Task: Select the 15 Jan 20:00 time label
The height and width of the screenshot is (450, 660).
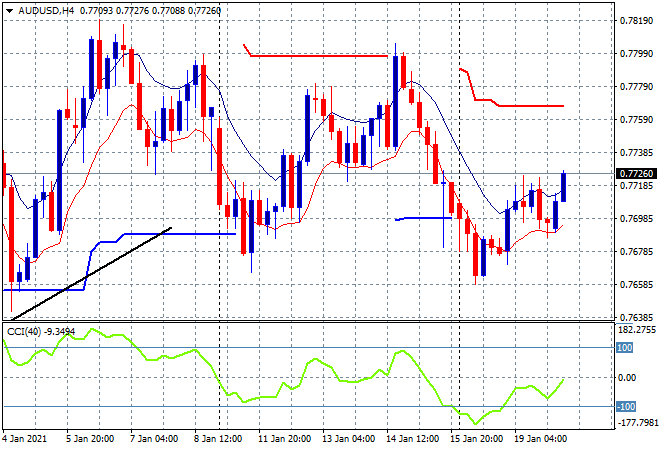Action: click(476, 439)
